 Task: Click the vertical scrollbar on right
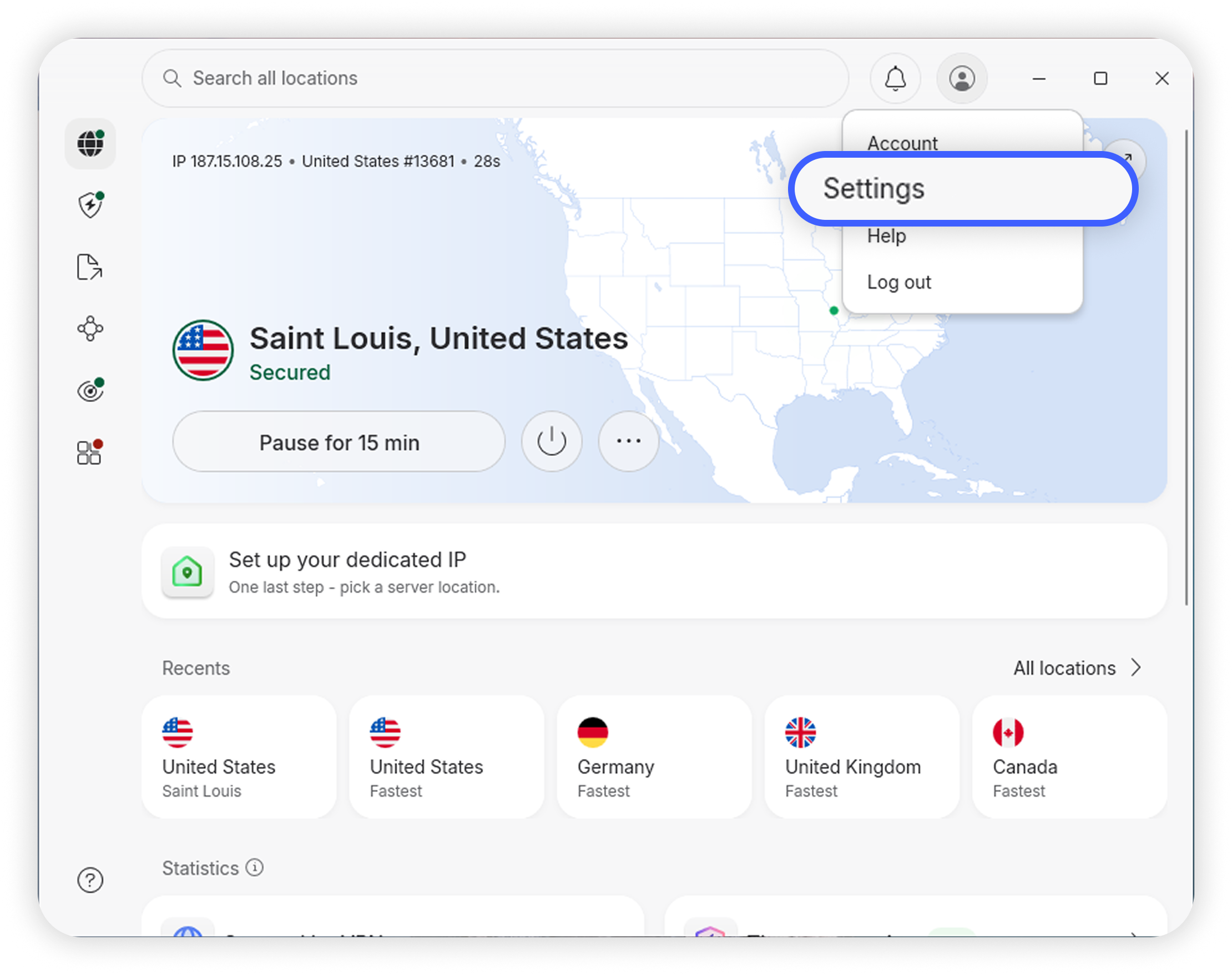[x=1186, y=367]
